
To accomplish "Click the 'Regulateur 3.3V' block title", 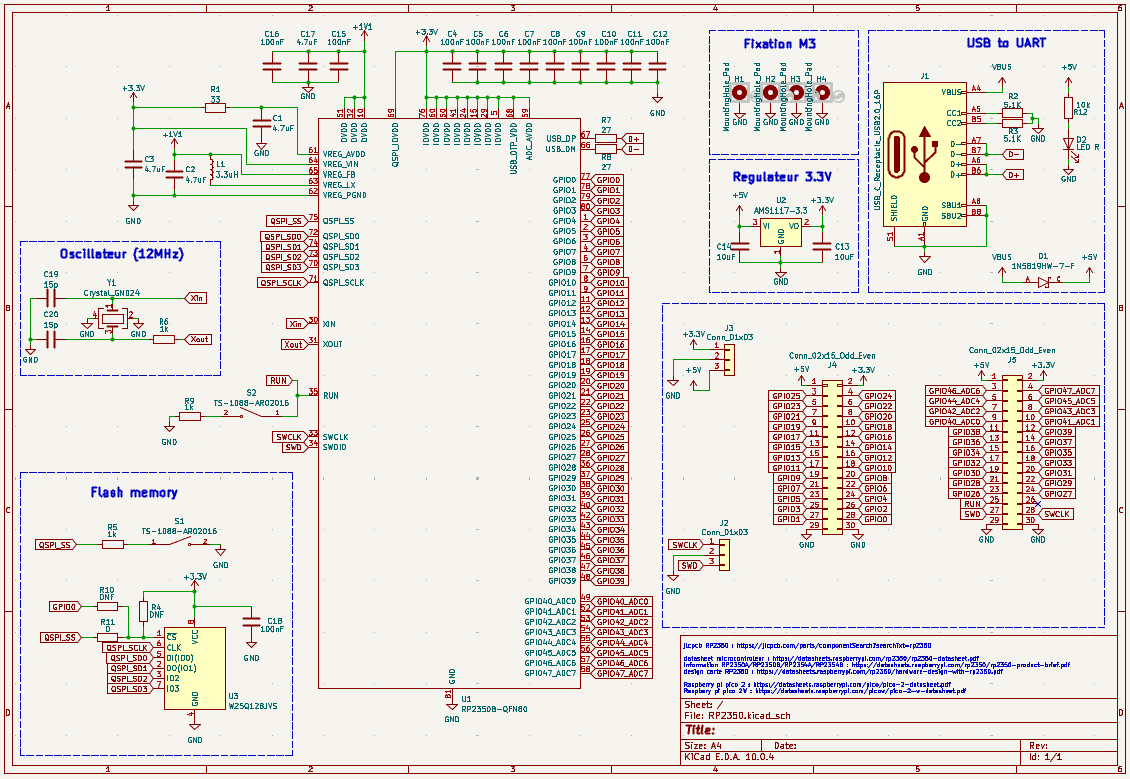I will tap(782, 177).
